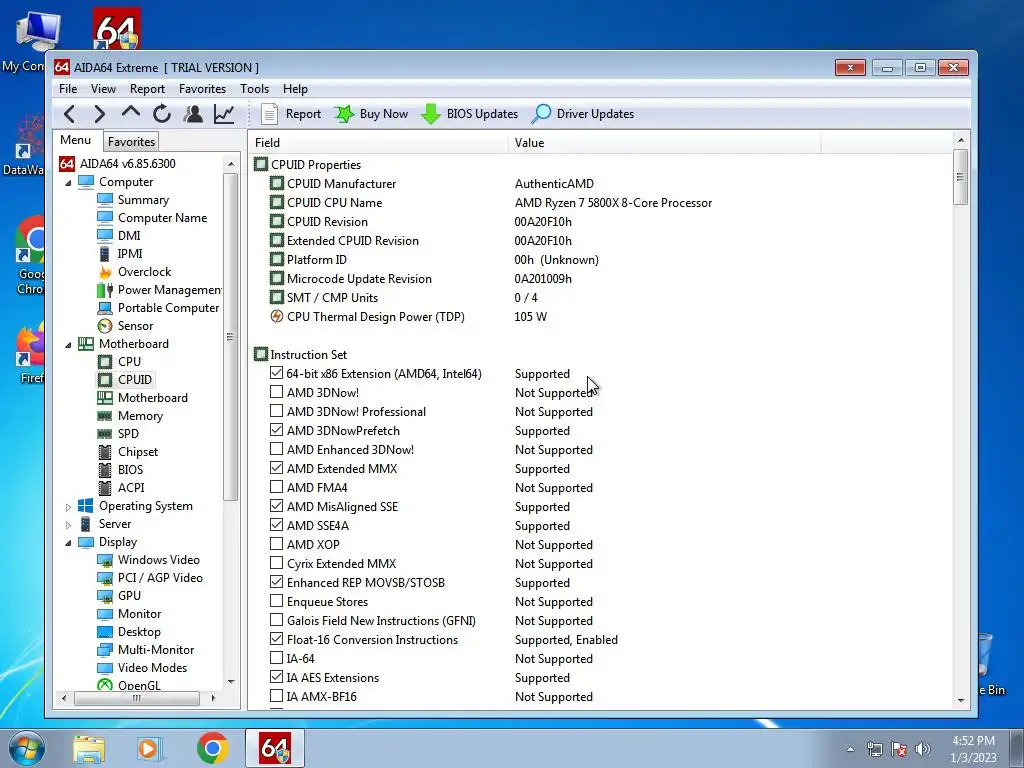The height and width of the screenshot is (768, 1024).
Task: Open the ACPI tree item
Action: click(x=131, y=488)
